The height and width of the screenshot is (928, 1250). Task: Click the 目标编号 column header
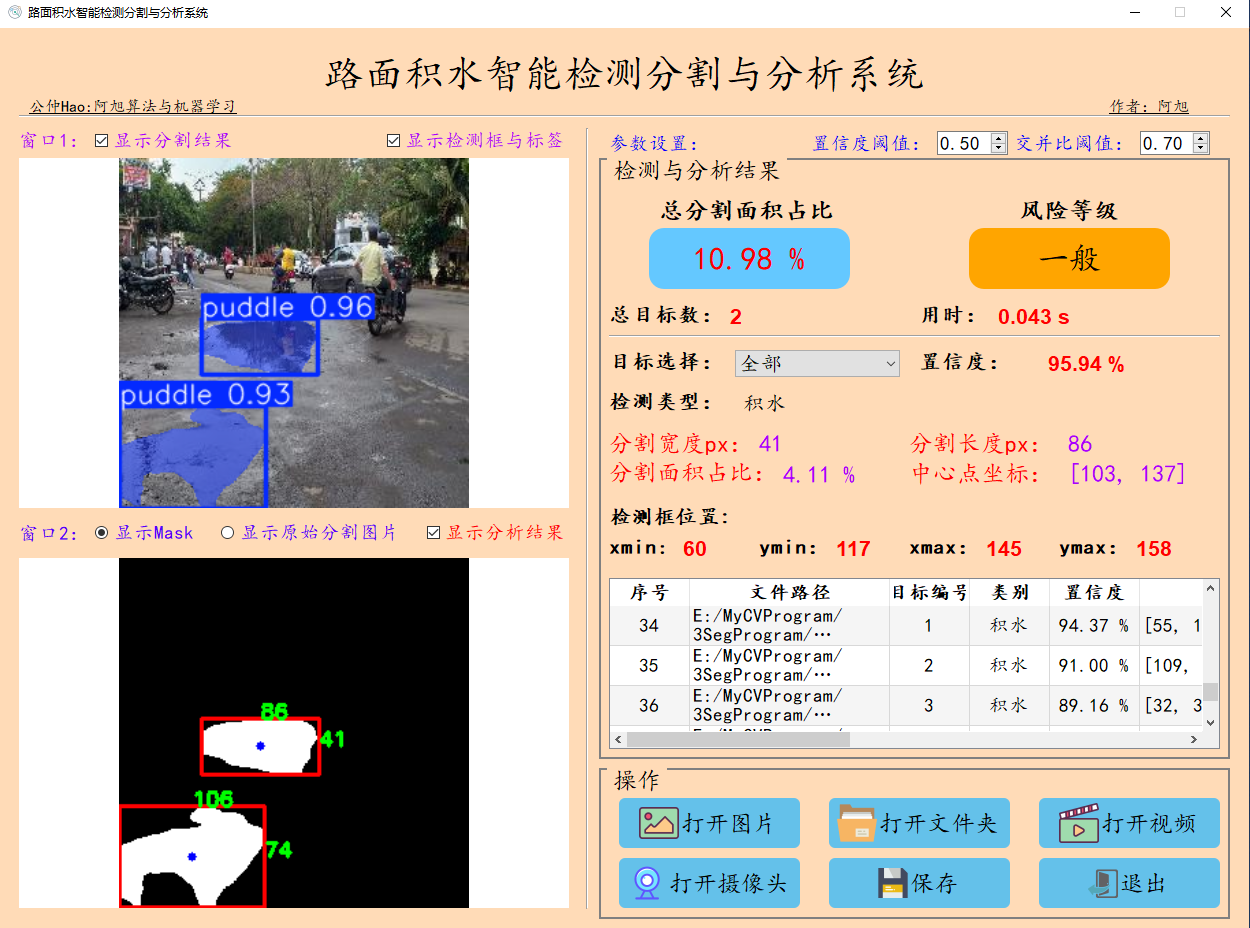pos(929,592)
